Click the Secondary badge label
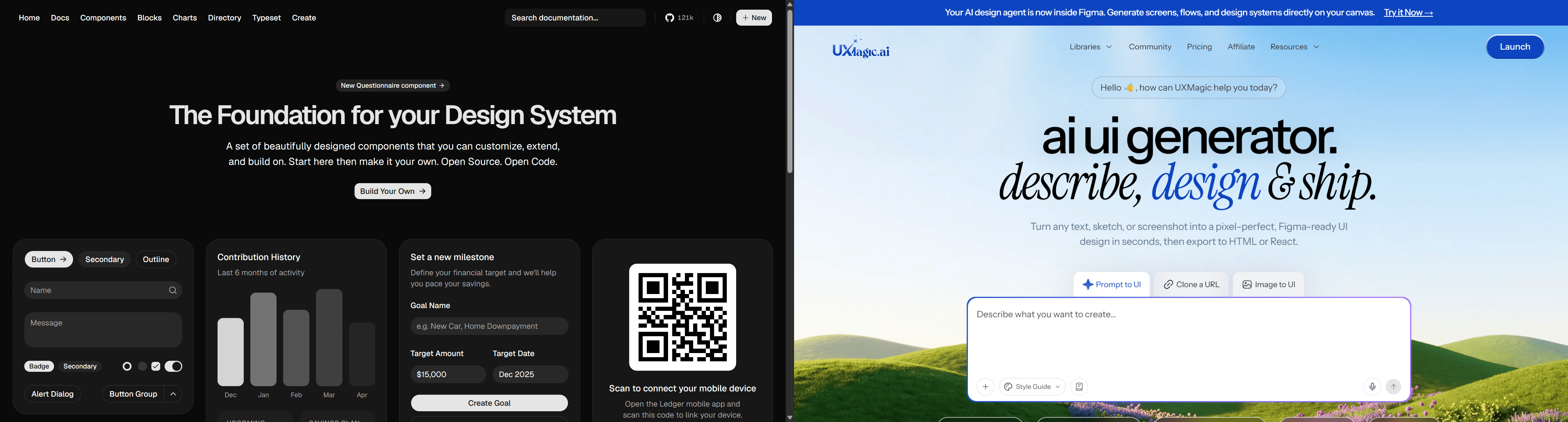Viewport: 1568px width, 422px height. (80, 367)
